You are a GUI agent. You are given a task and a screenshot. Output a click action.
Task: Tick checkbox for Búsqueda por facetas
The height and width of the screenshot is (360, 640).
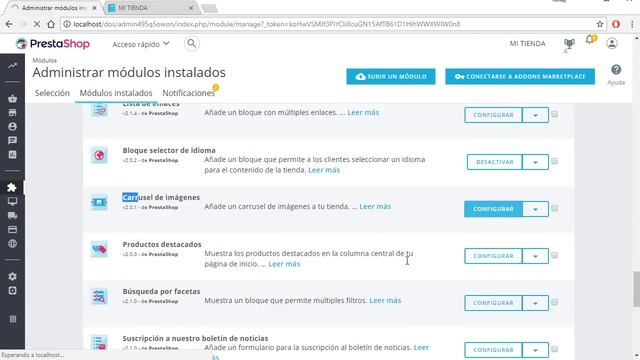(554, 302)
